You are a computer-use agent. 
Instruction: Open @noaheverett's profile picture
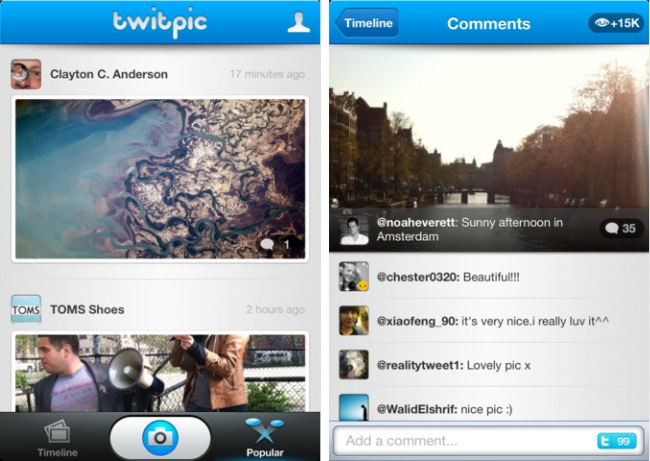(354, 230)
